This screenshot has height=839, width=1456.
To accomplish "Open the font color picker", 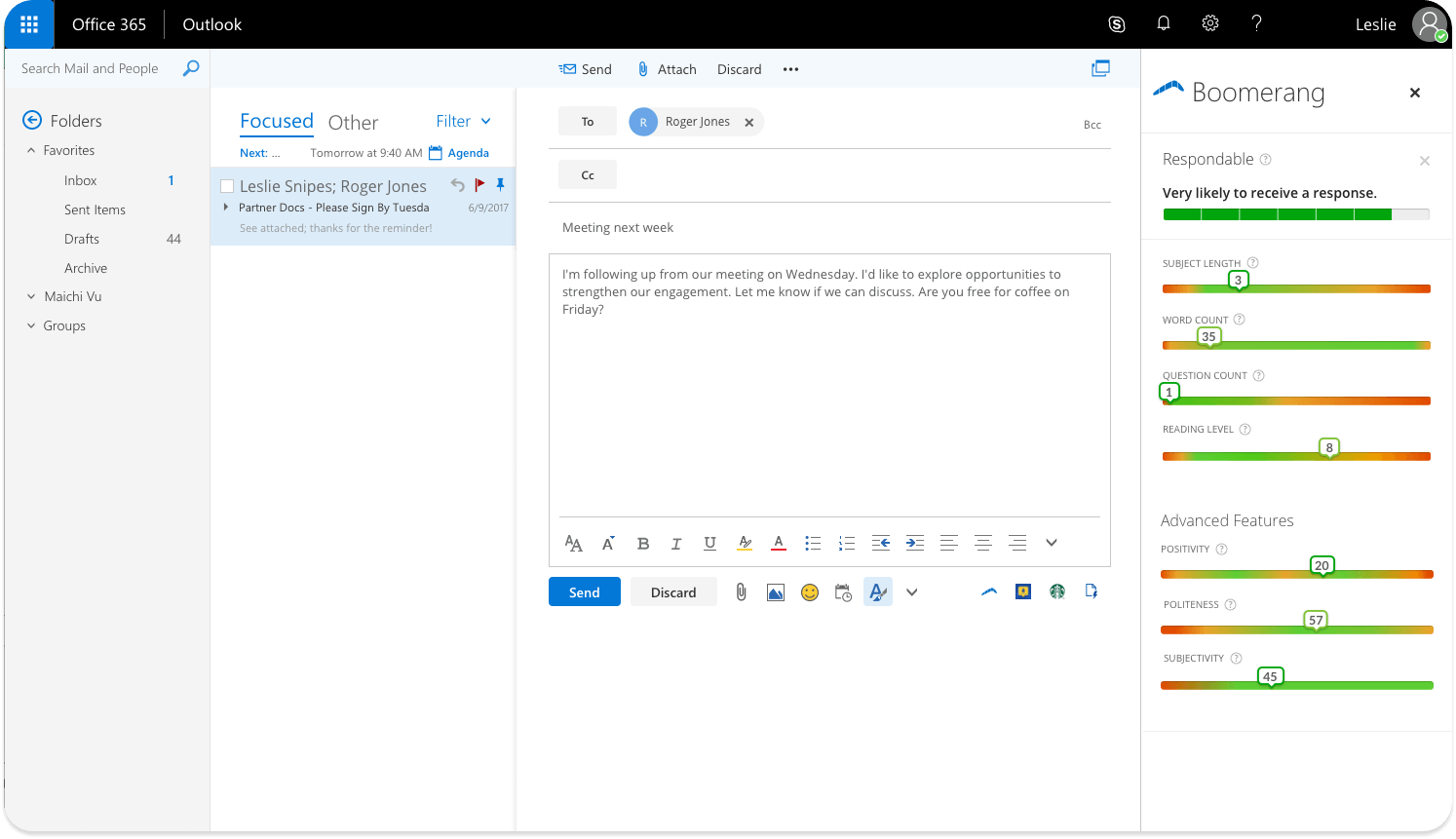I will click(779, 544).
